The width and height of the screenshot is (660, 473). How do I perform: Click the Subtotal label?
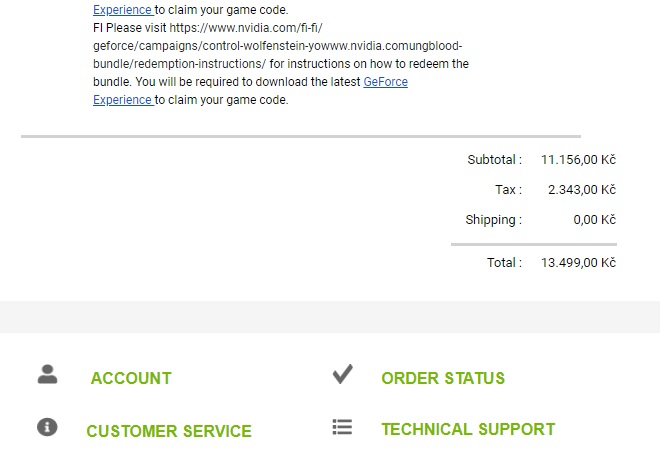[x=494, y=159]
